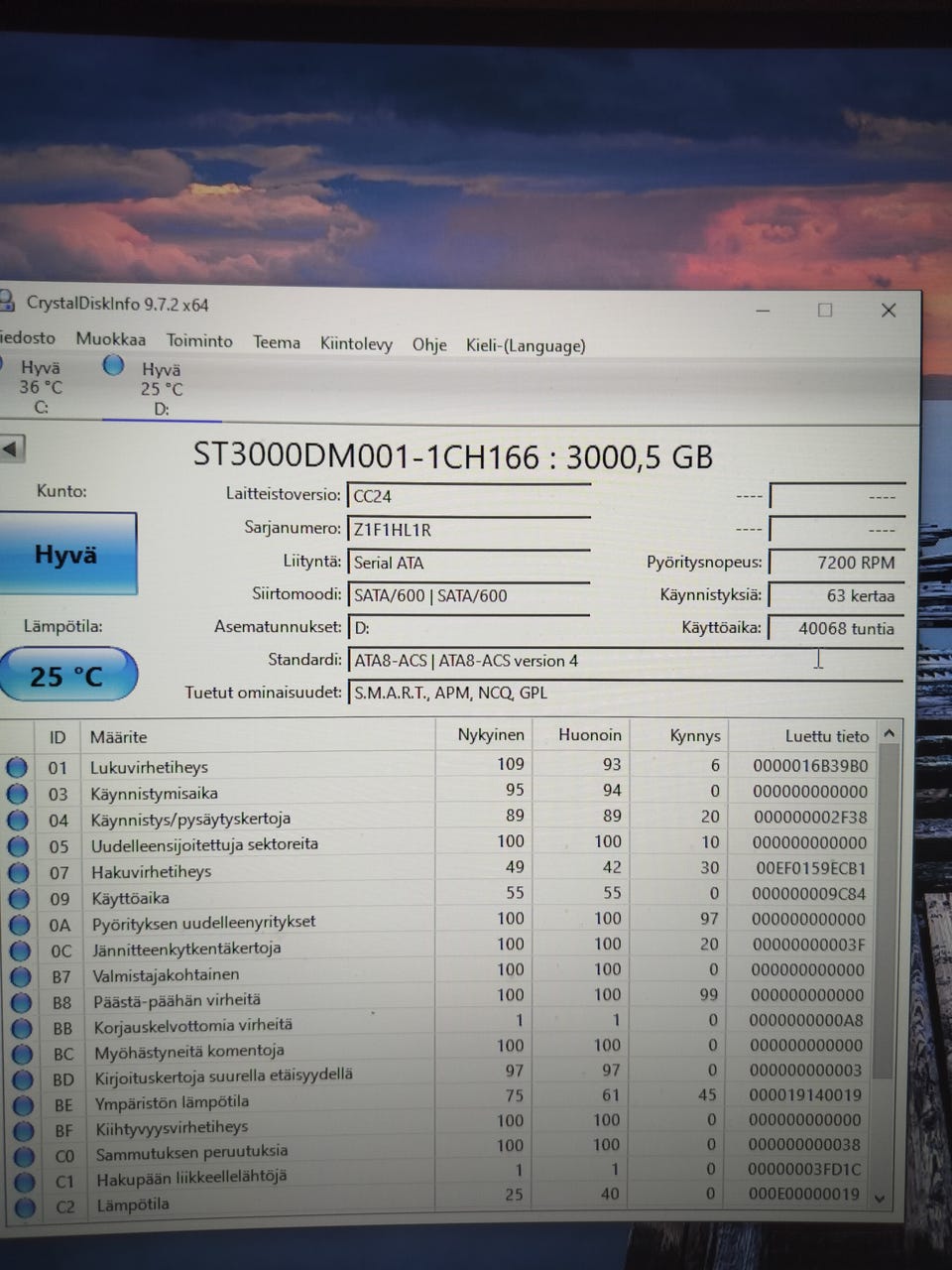Image resolution: width=952 pixels, height=1270 pixels.
Task: Click status orb for Uudelleensijoitettuja sektoreita row
Action: 18,846
